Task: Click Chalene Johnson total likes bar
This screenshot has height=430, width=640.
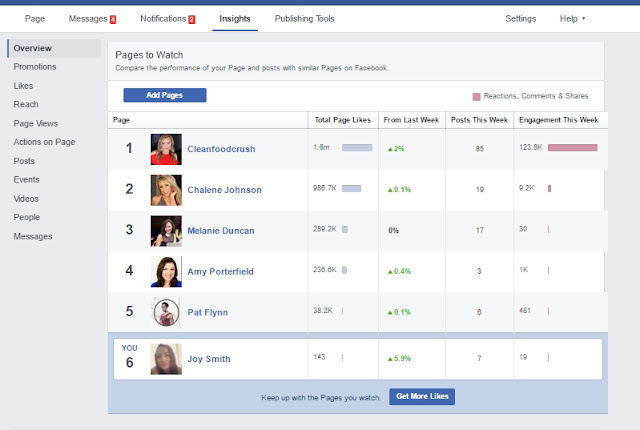Action: 351,188
